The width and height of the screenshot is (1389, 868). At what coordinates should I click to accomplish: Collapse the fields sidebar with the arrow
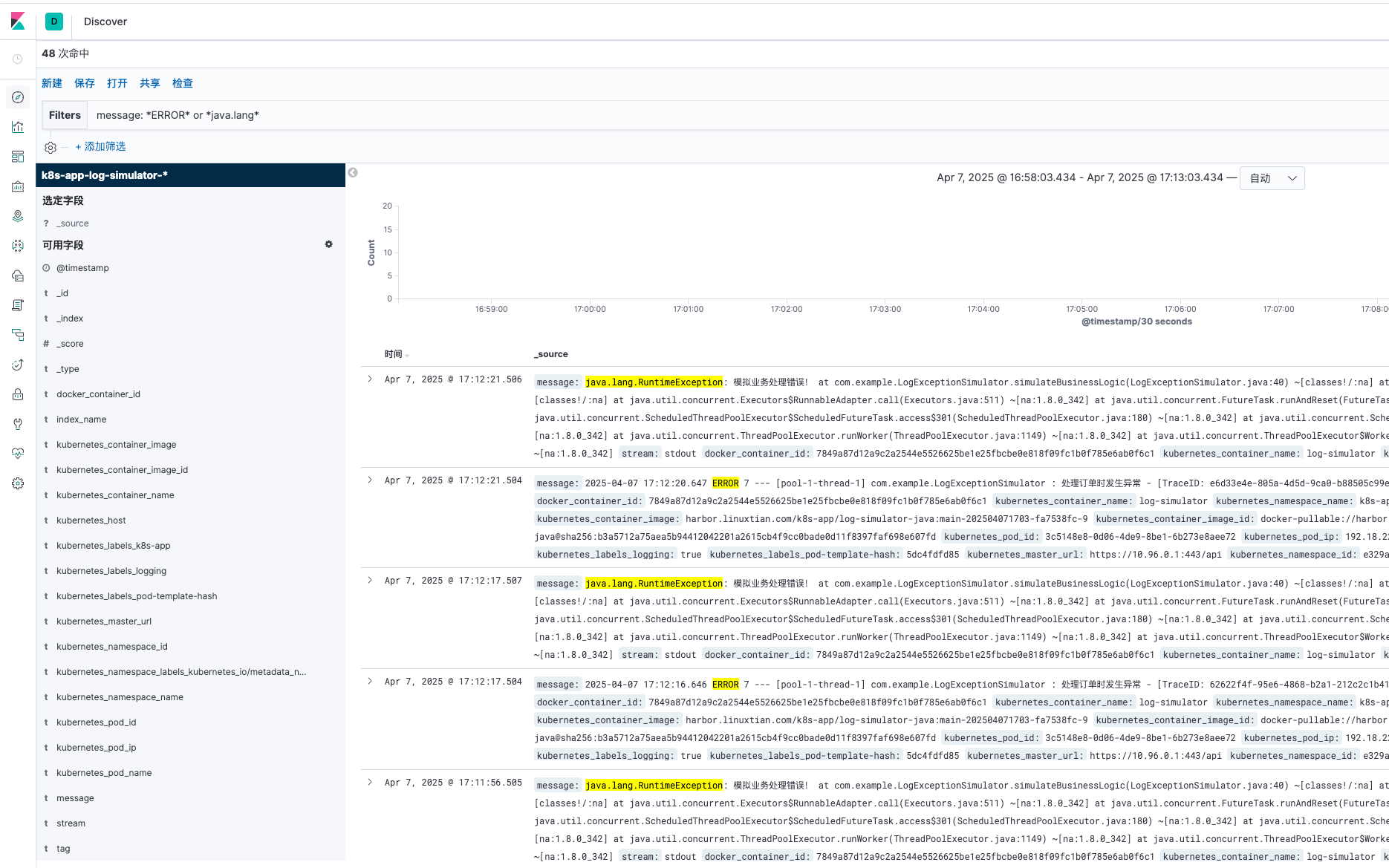(353, 172)
